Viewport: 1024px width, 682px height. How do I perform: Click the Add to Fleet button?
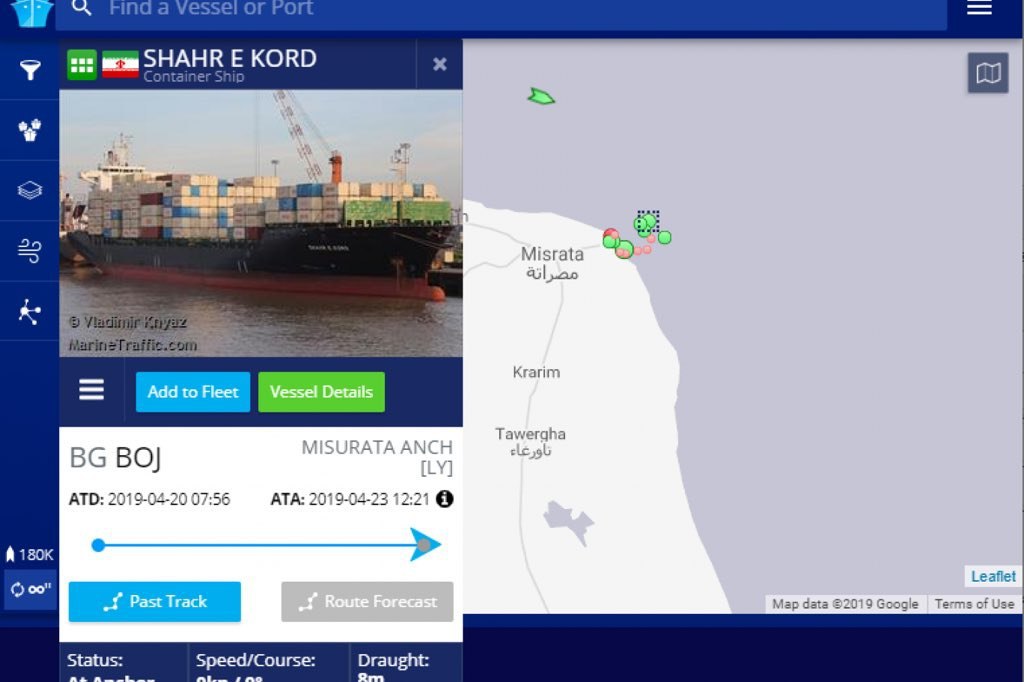(193, 392)
